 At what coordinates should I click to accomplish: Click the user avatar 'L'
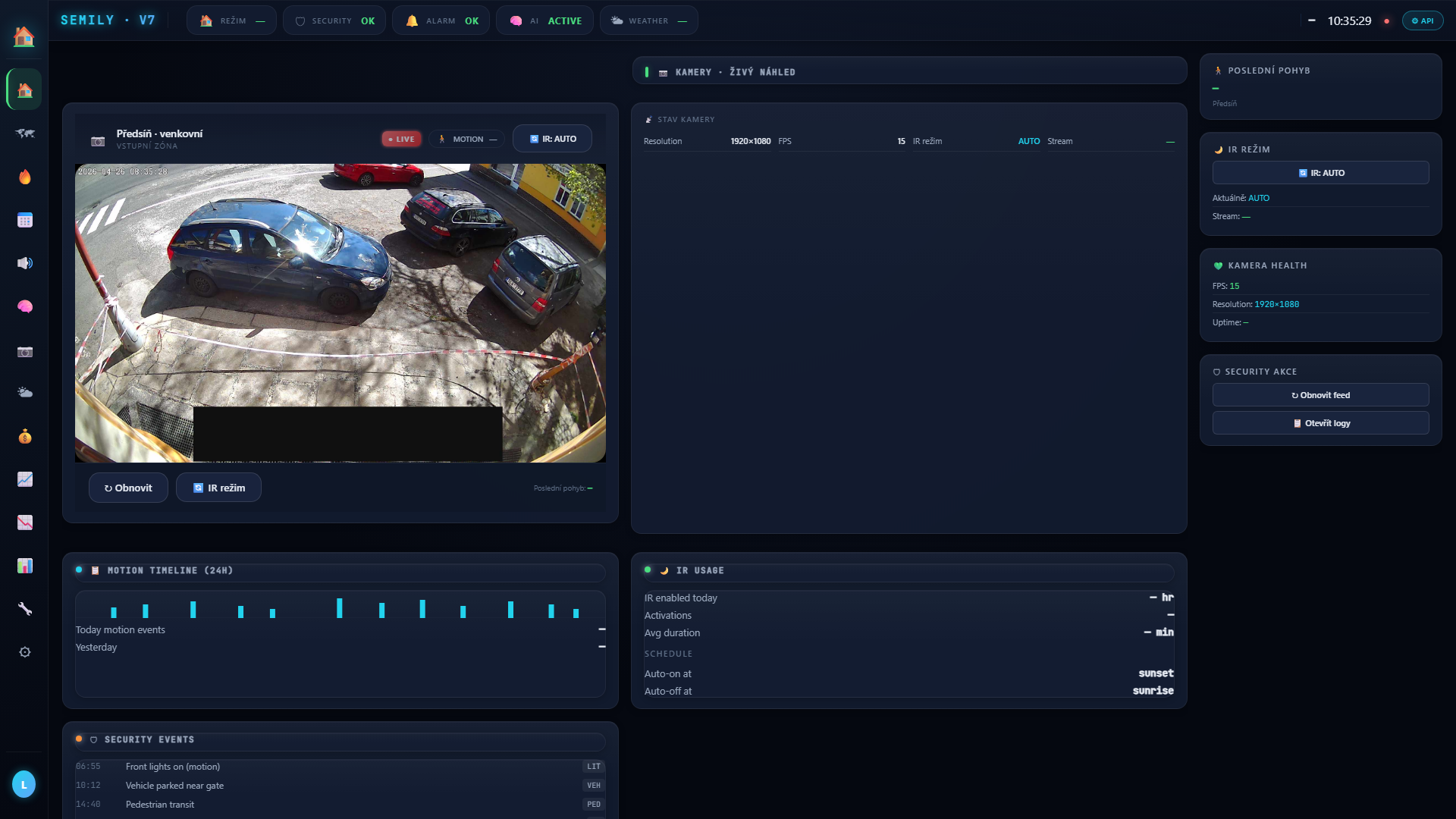pyautogui.click(x=24, y=784)
